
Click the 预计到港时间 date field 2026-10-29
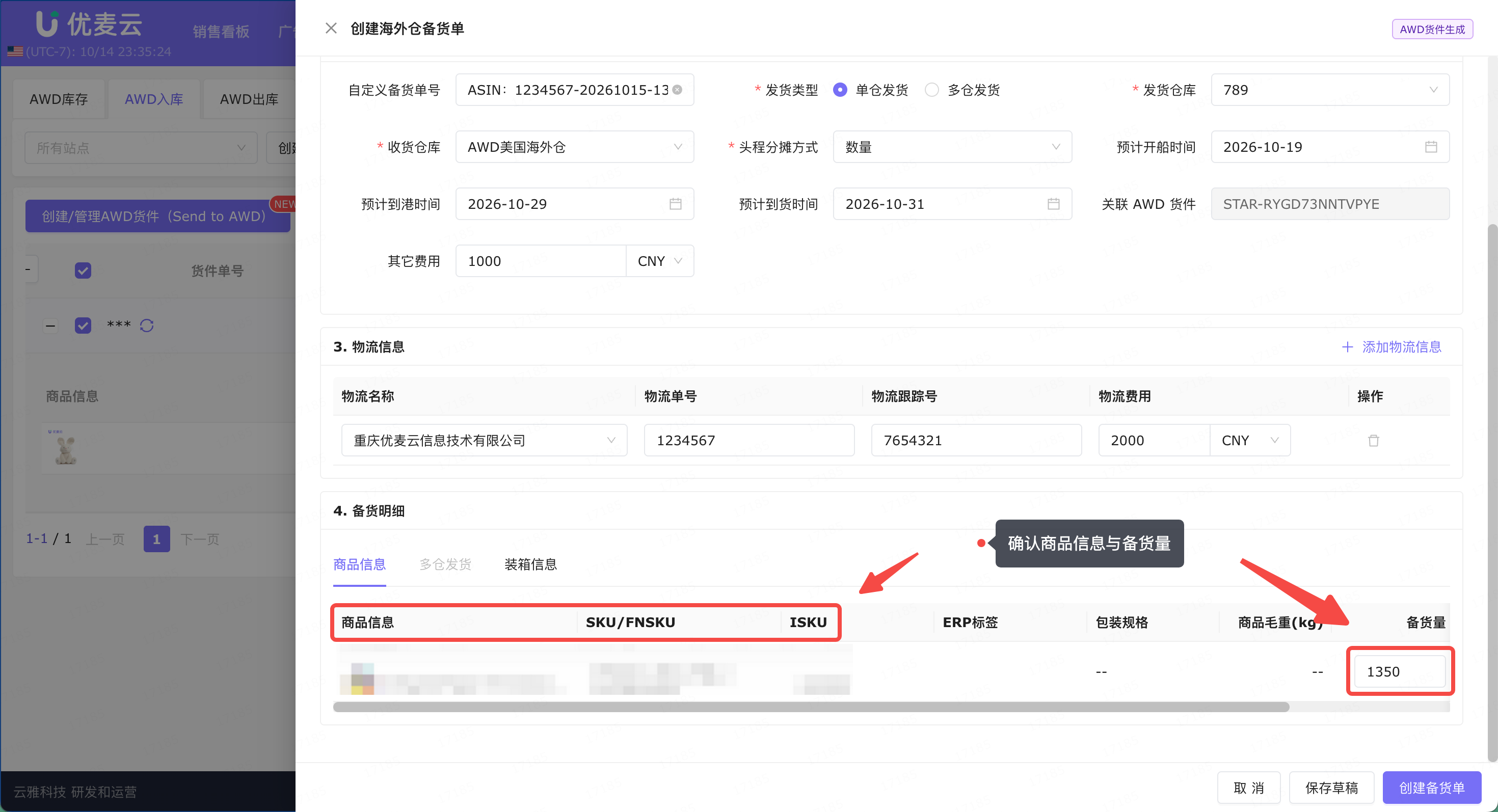pos(575,203)
